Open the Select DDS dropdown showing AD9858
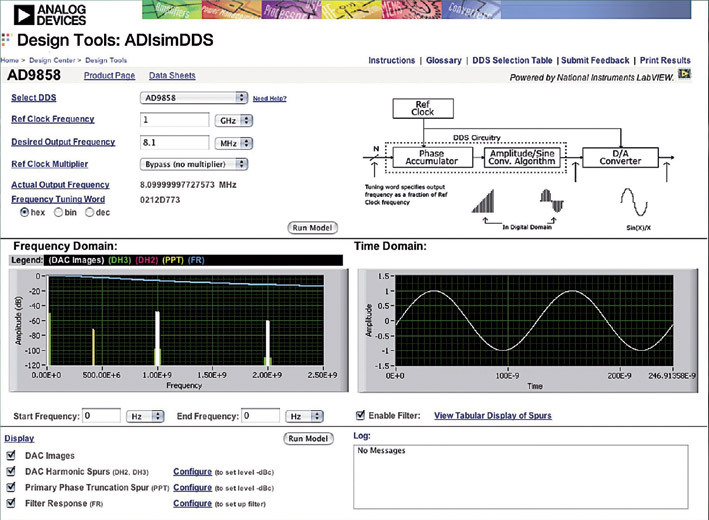 194,98
